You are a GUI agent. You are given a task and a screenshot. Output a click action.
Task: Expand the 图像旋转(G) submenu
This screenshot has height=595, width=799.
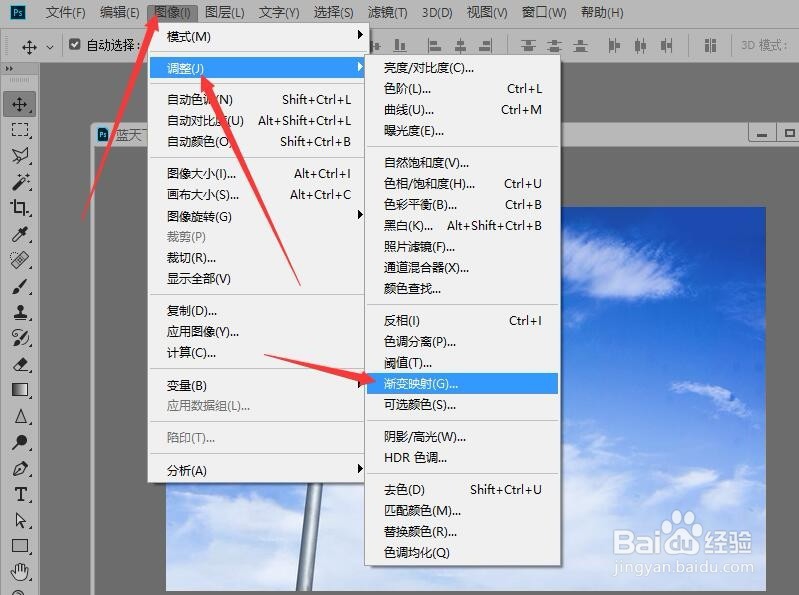pyautogui.click(x=257, y=216)
